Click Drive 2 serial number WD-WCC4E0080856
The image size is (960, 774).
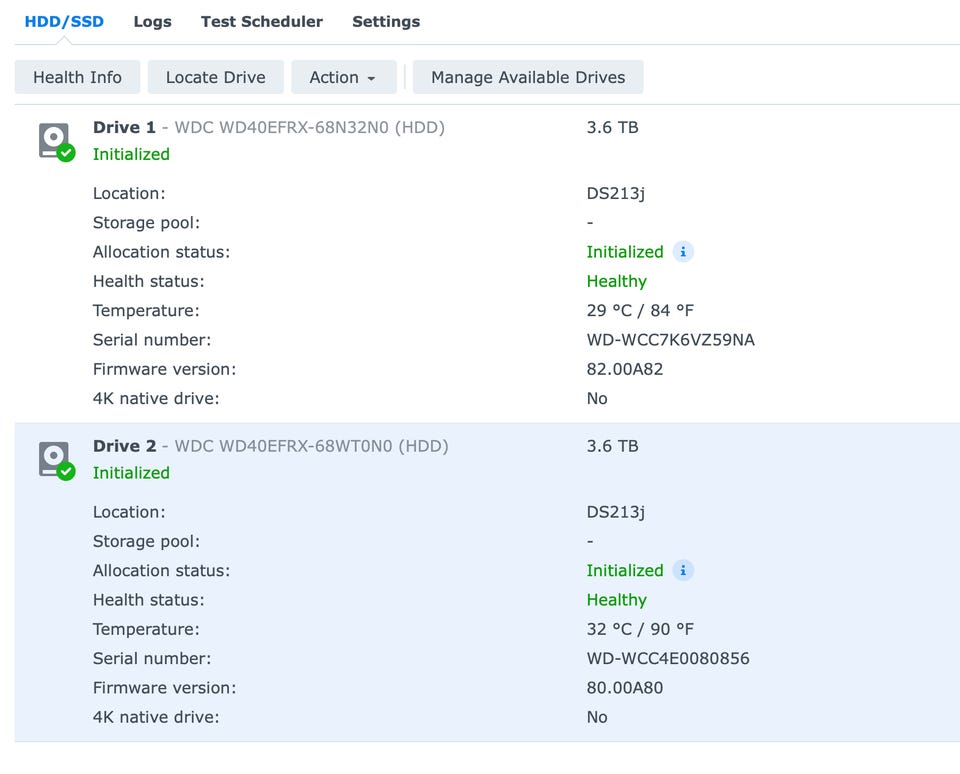click(x=667, y=658)
